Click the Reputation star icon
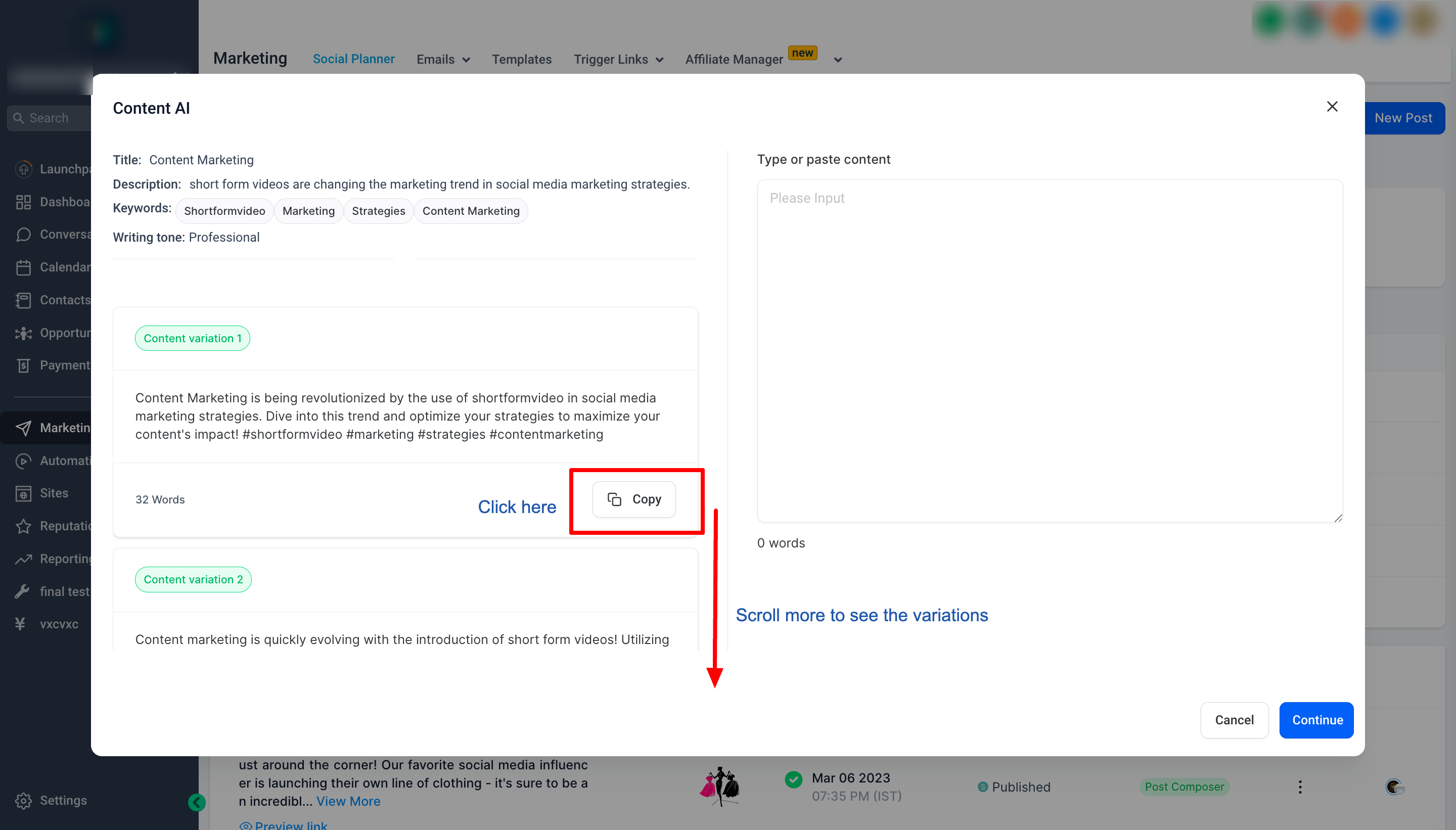Screen dimensions: 1456x830 point(23,526)
